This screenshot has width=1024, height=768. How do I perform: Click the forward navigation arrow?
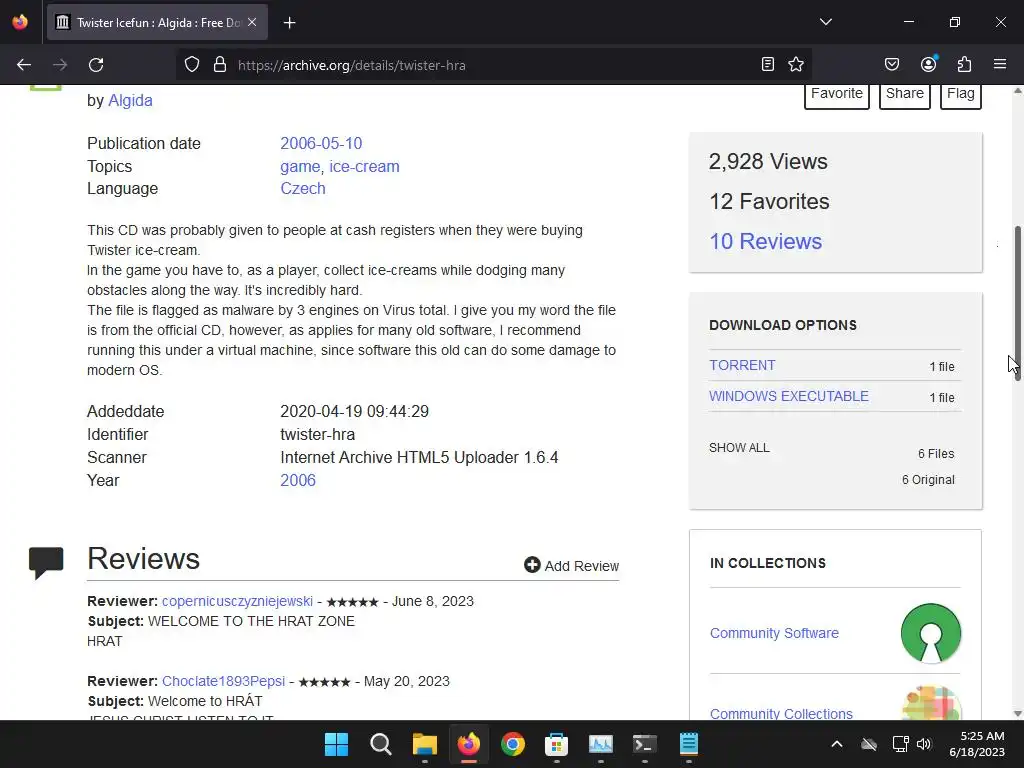click(60, 65)
